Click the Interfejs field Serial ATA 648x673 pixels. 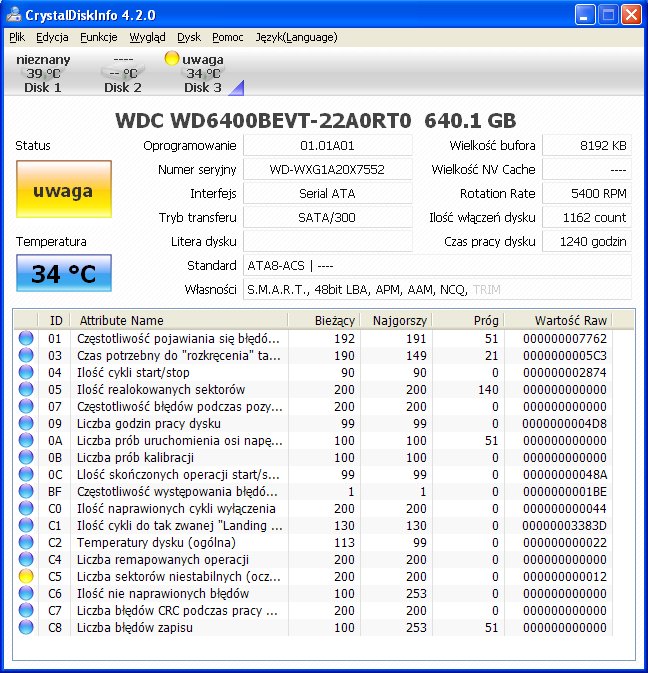pyautogui.click(x=327, y=194)
